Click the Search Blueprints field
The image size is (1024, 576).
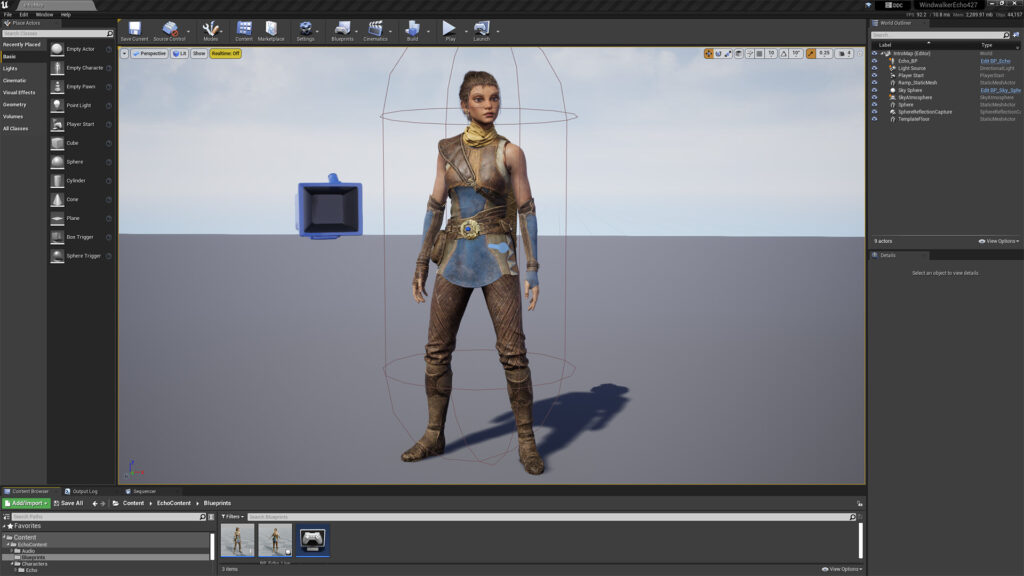click(551, 517)
